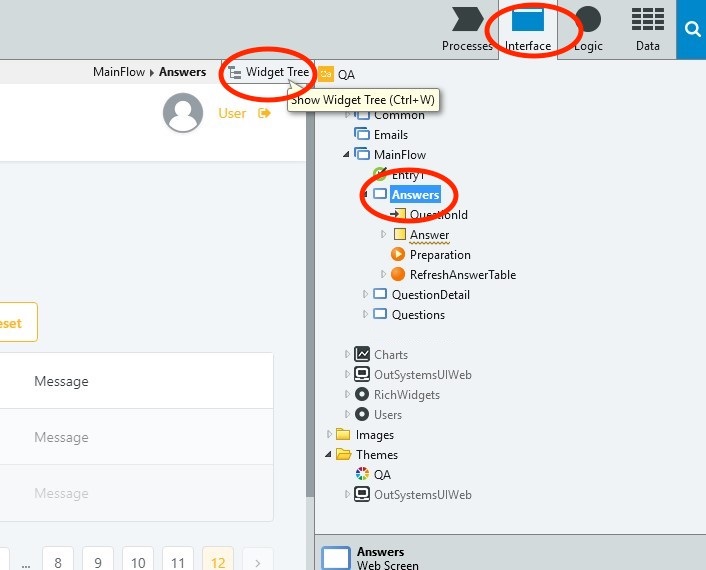Select the RichWidgets row
Viewport: 706px width, 570px height.
pos(407,395)
